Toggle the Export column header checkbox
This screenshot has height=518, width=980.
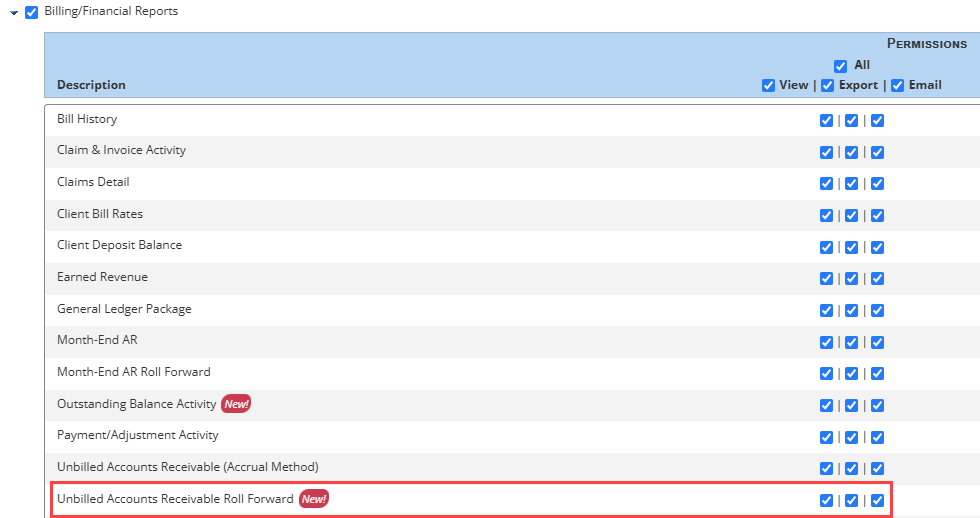(x=827, y=85)
